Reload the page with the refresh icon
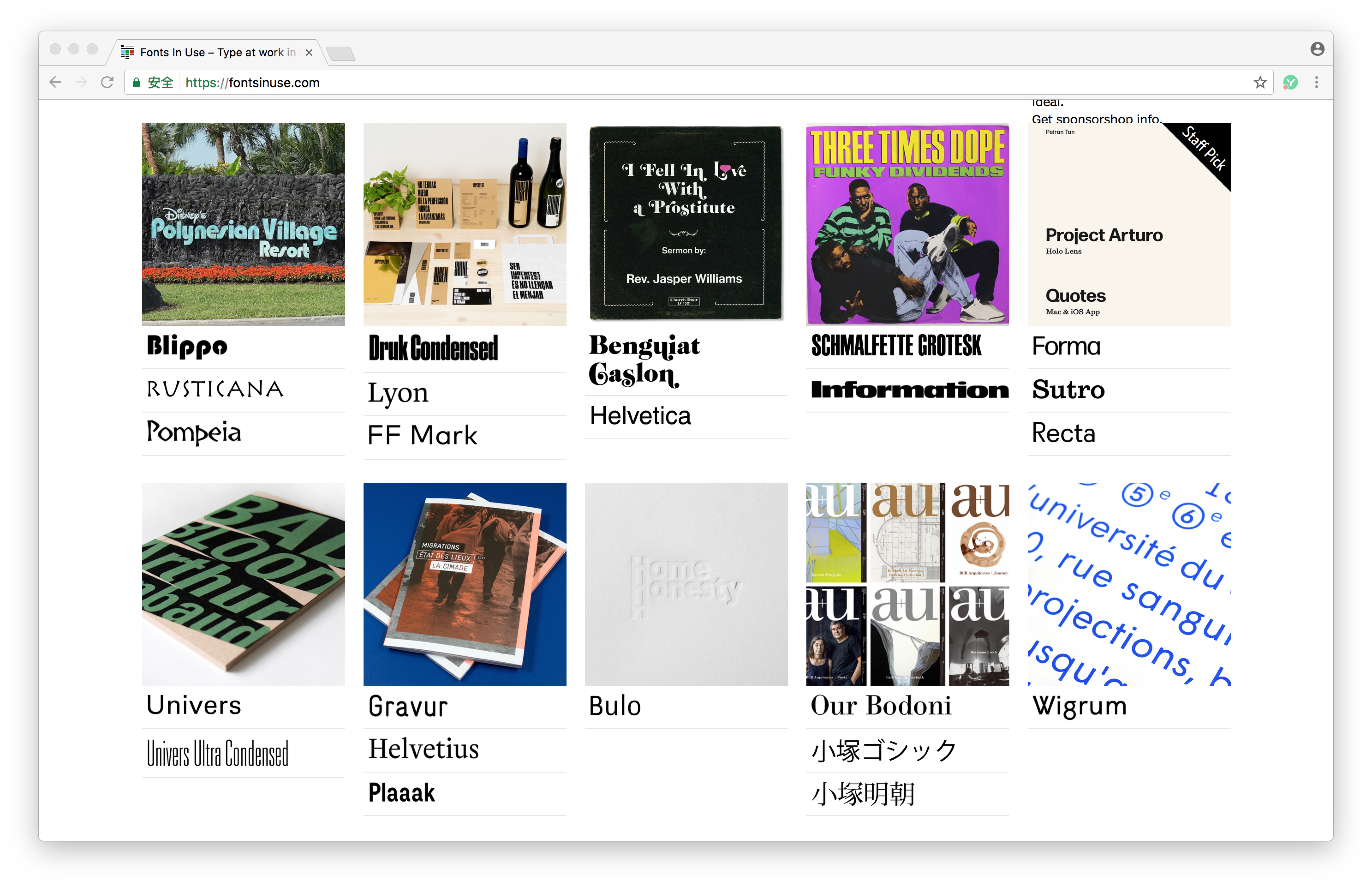This screenshot has width=1372, height=887. pyautogui.click(x=107, y=82)
